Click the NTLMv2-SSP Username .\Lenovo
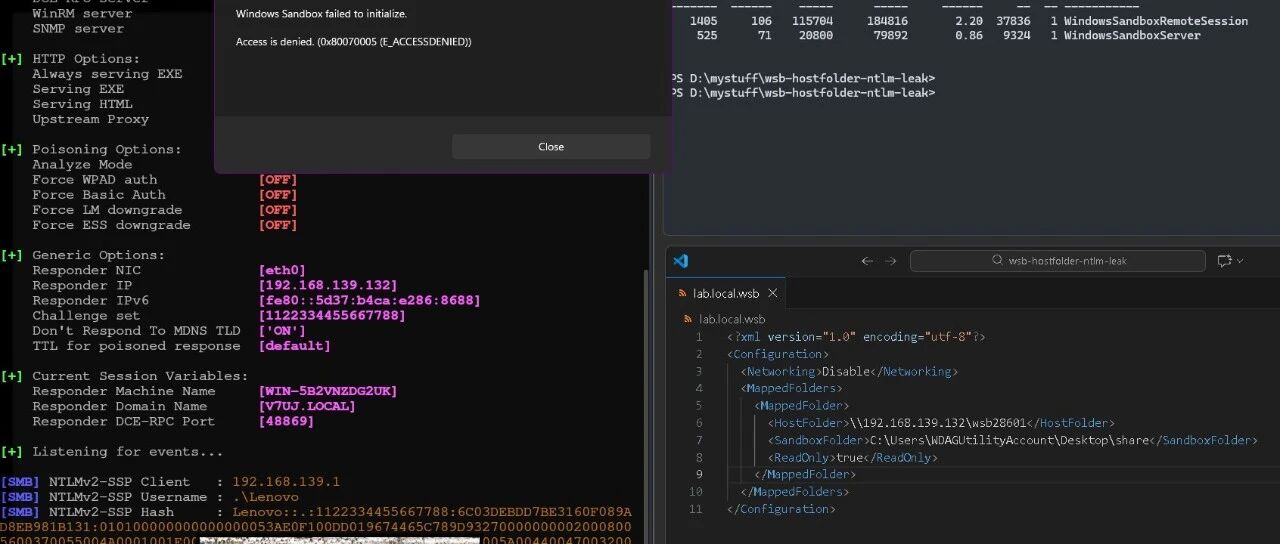The width and height of the screenshot is (1280, 544). 265,497
